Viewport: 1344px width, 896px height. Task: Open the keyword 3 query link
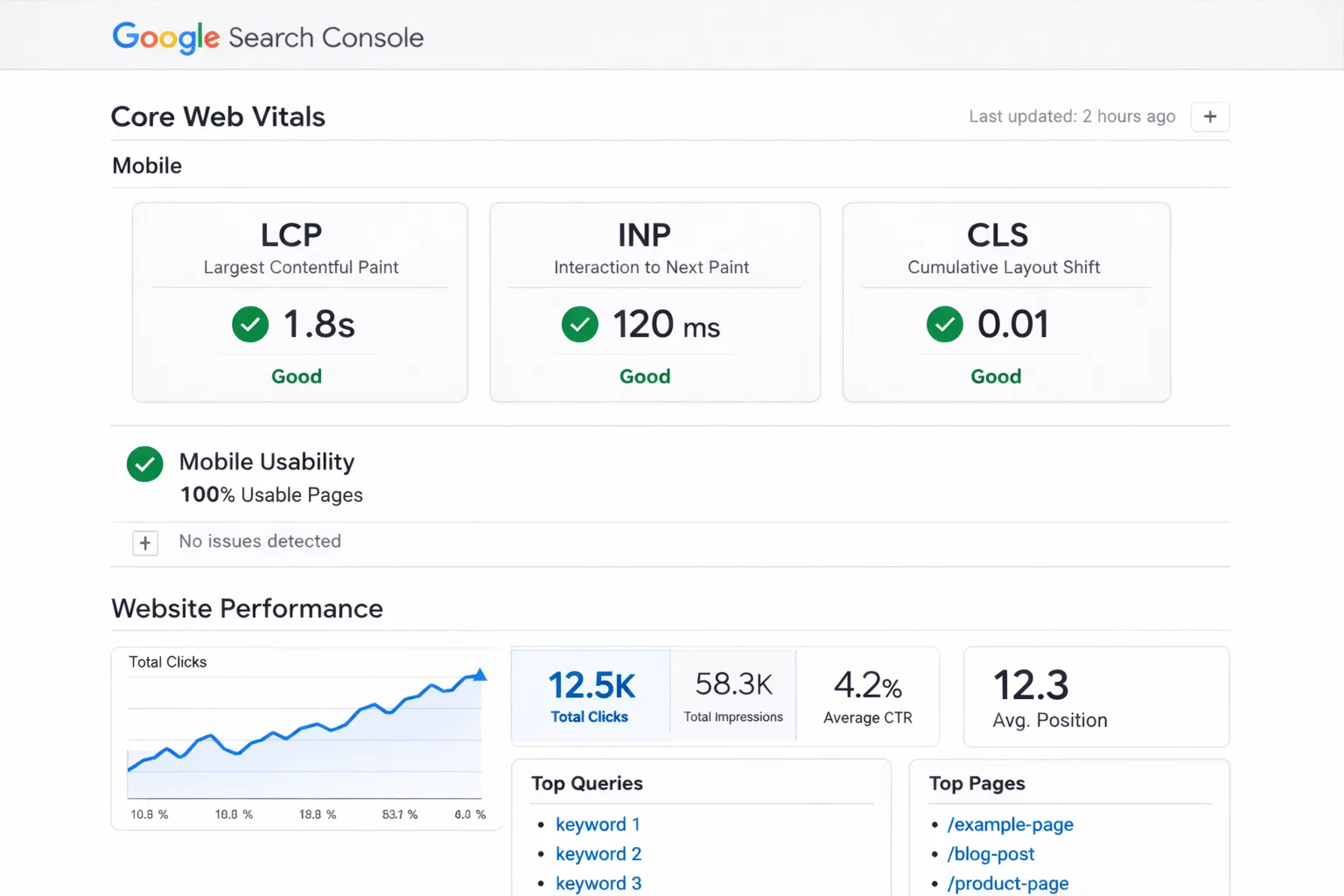[598, 883]
